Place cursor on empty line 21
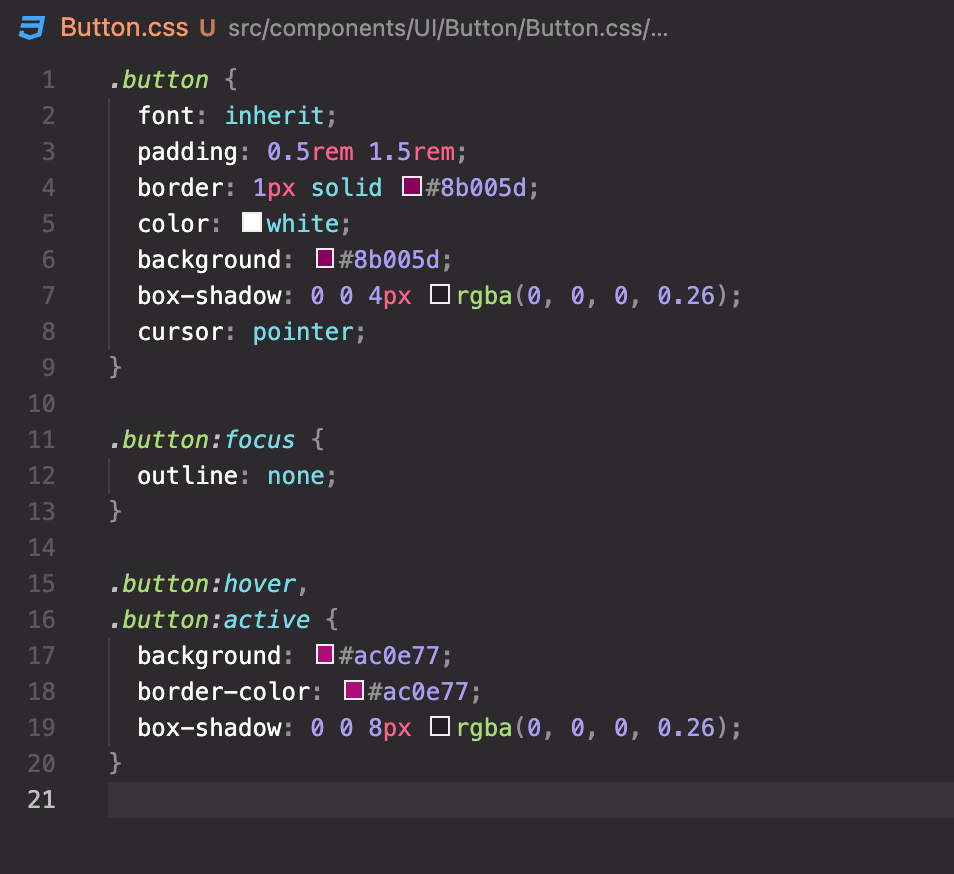 [531, 800]
